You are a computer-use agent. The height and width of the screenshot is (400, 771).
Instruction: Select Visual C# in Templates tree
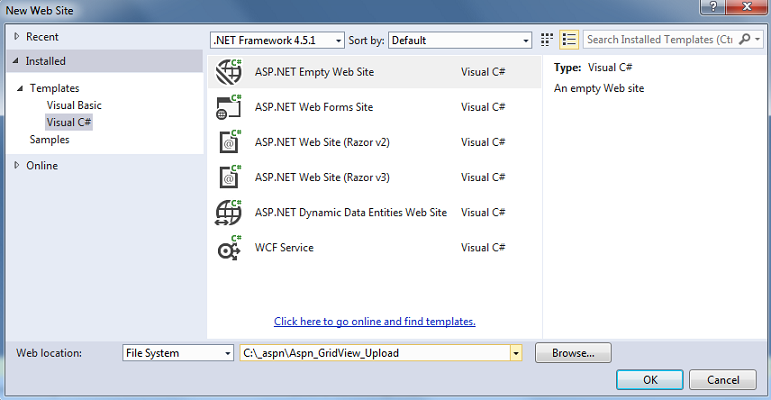pos(69,122)
